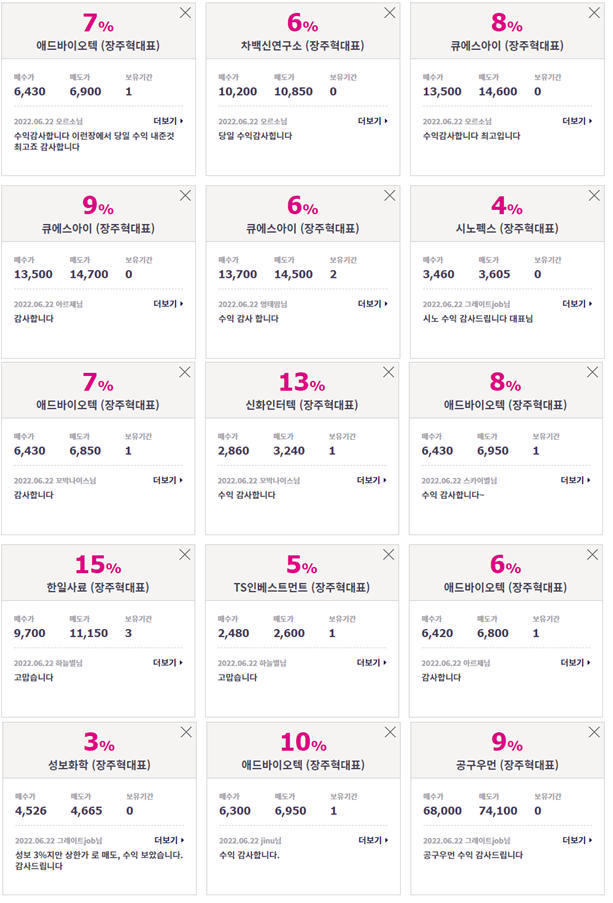This screenshot has width=613, height=903.
Task: Select the 15% profit figure for 한일사료
Action: pyautogui.click(x=98, y=564)
